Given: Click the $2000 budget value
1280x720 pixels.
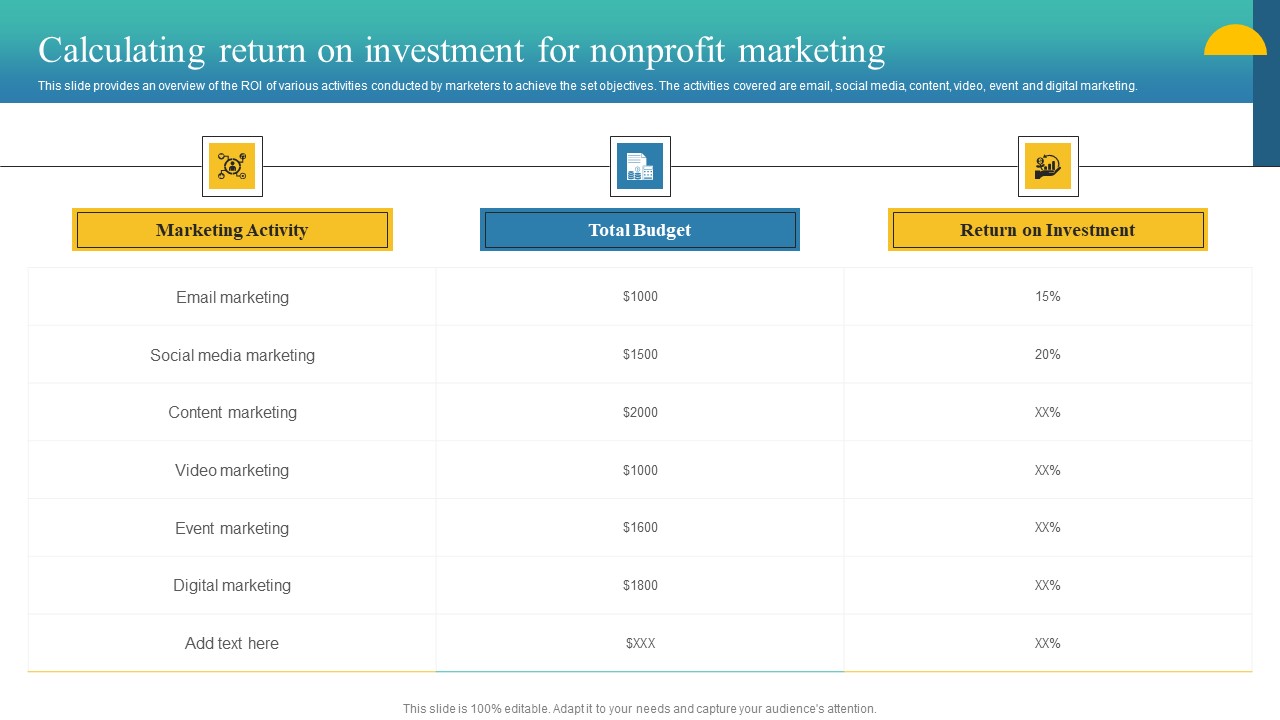Looking at the screenshot, I should click(x=640, y=412).
